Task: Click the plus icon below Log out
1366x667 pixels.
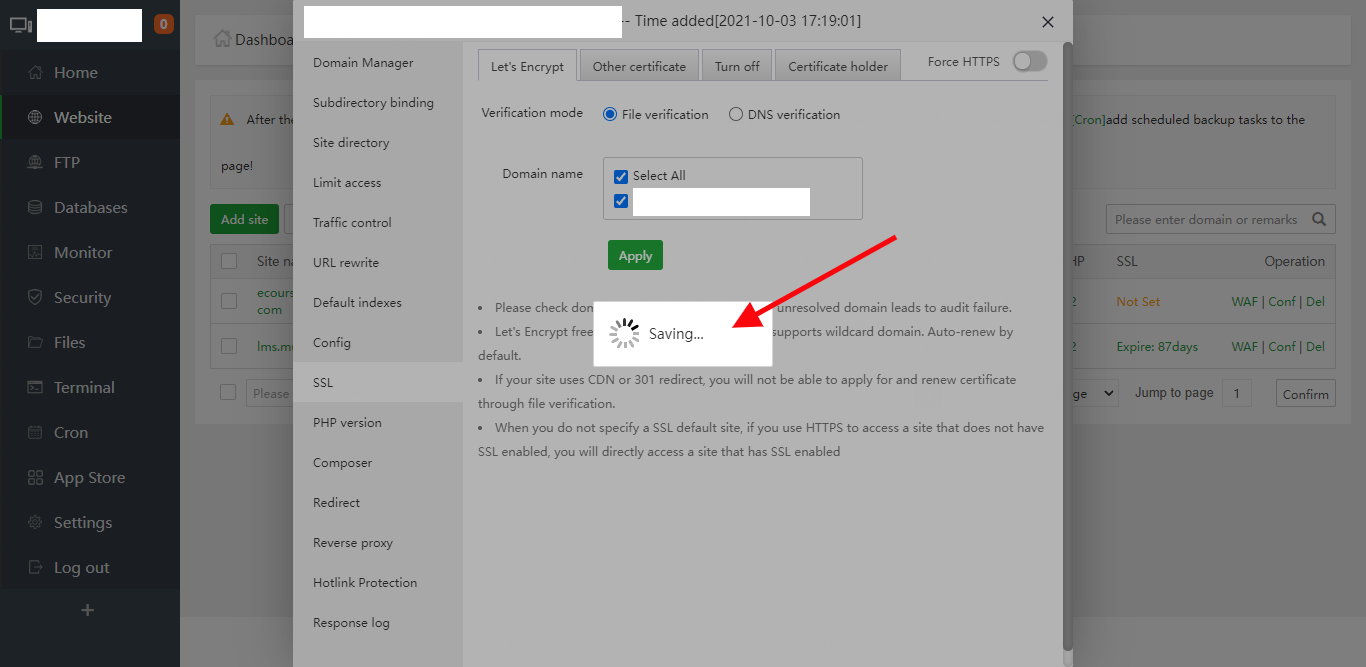Action: [88, 610]
